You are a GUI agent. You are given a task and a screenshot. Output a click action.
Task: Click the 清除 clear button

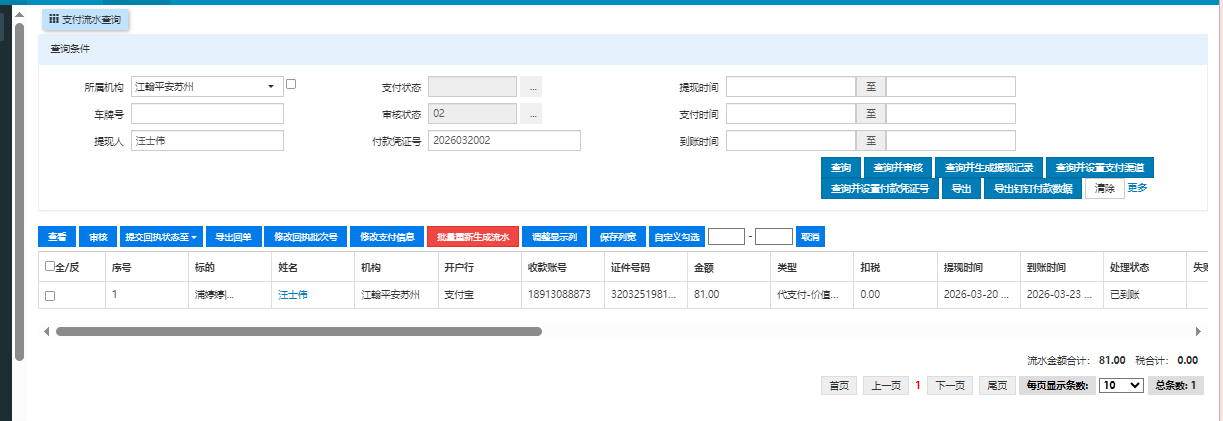tap(1104, 188)
